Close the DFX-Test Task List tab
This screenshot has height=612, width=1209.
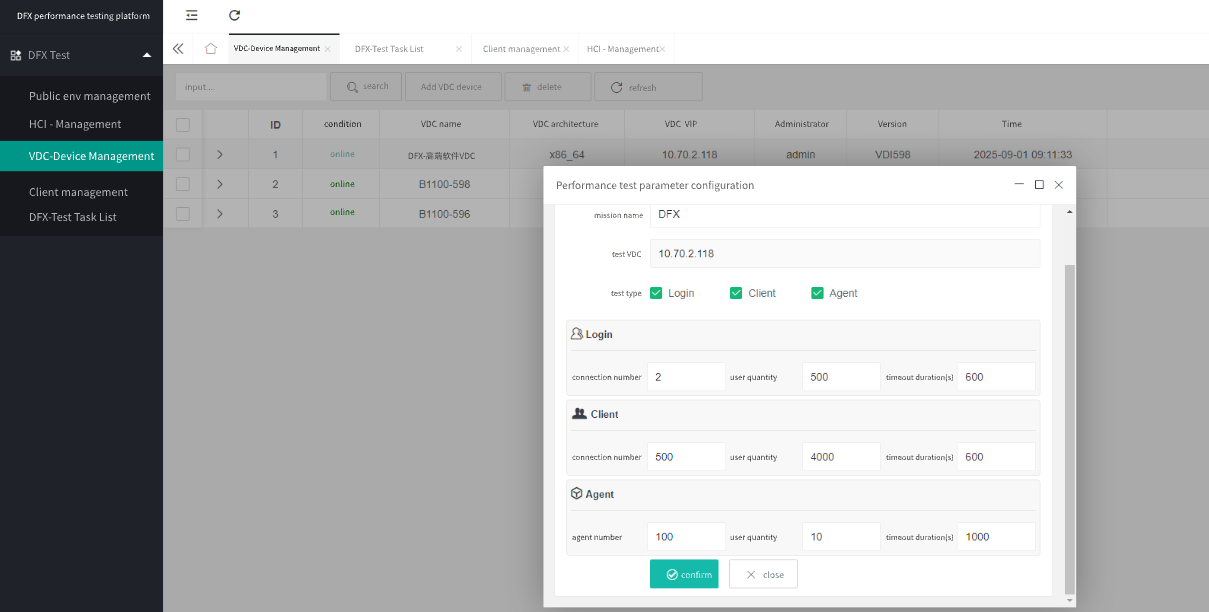(x=459, y=49)
